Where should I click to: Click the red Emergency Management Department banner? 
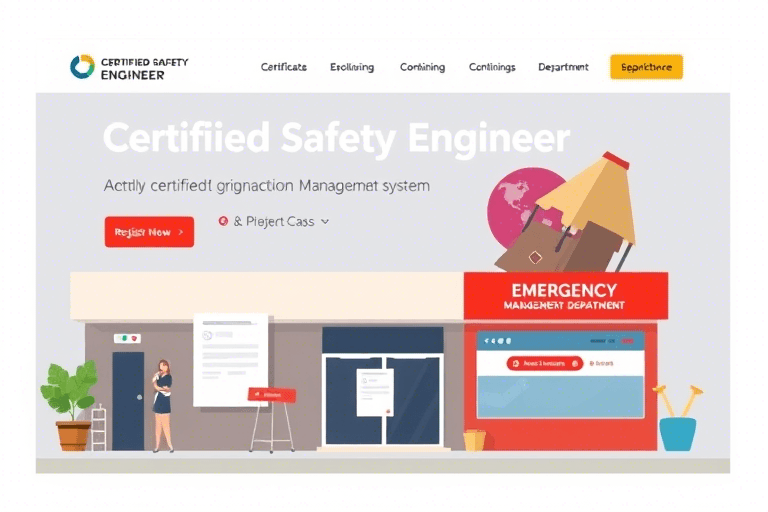tap(565, 296)
